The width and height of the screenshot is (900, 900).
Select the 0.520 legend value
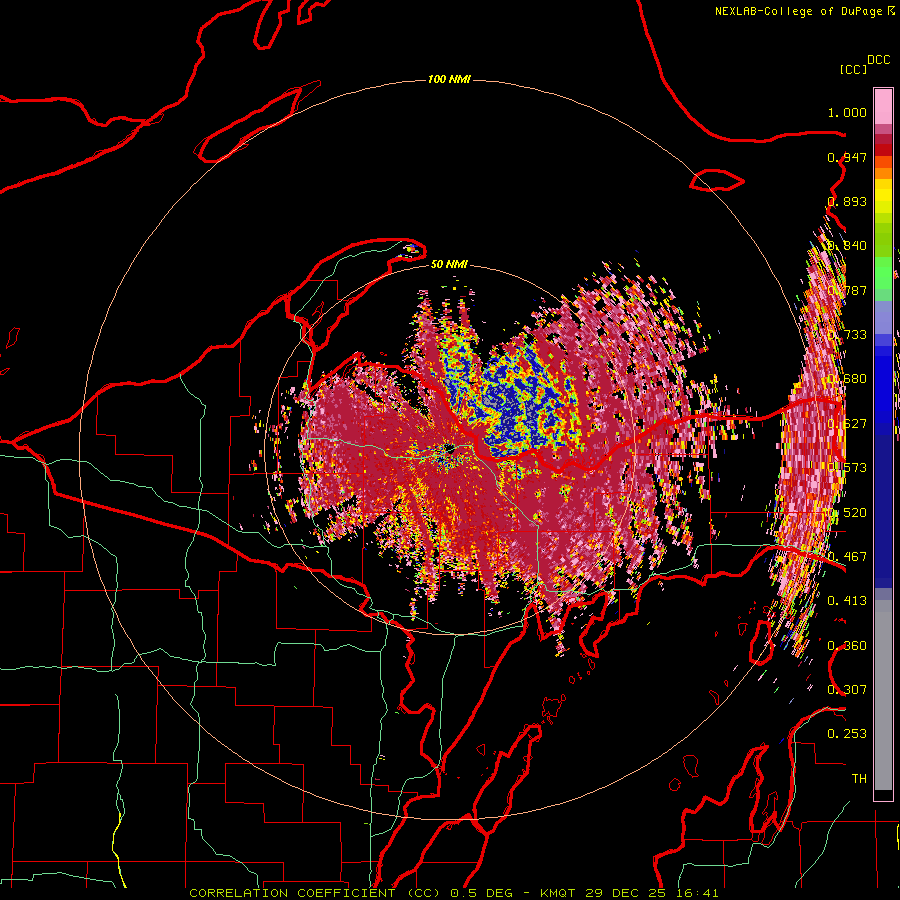pos(847,513)
